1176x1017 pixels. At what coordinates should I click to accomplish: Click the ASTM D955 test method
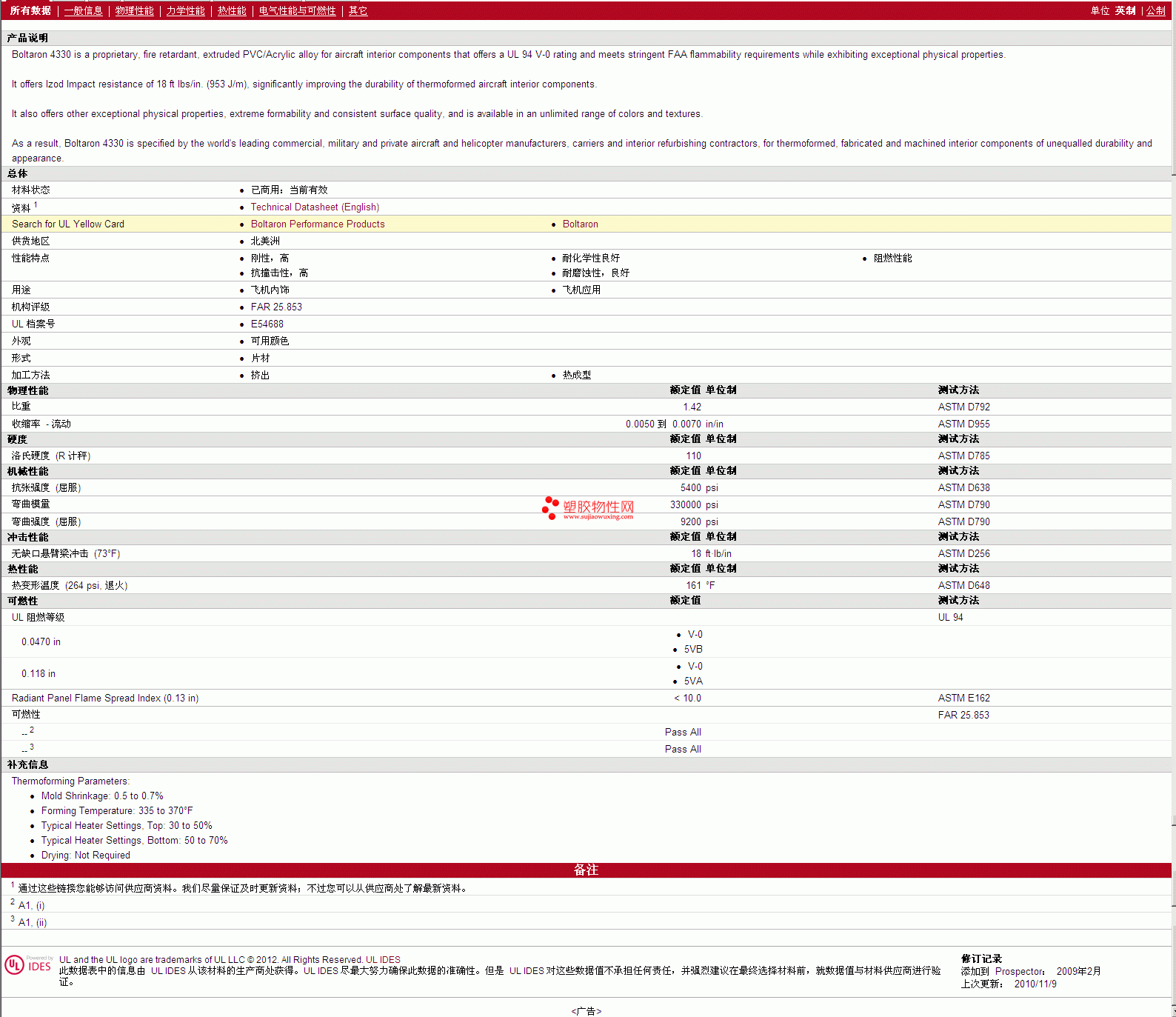click(x=963, y=424)
